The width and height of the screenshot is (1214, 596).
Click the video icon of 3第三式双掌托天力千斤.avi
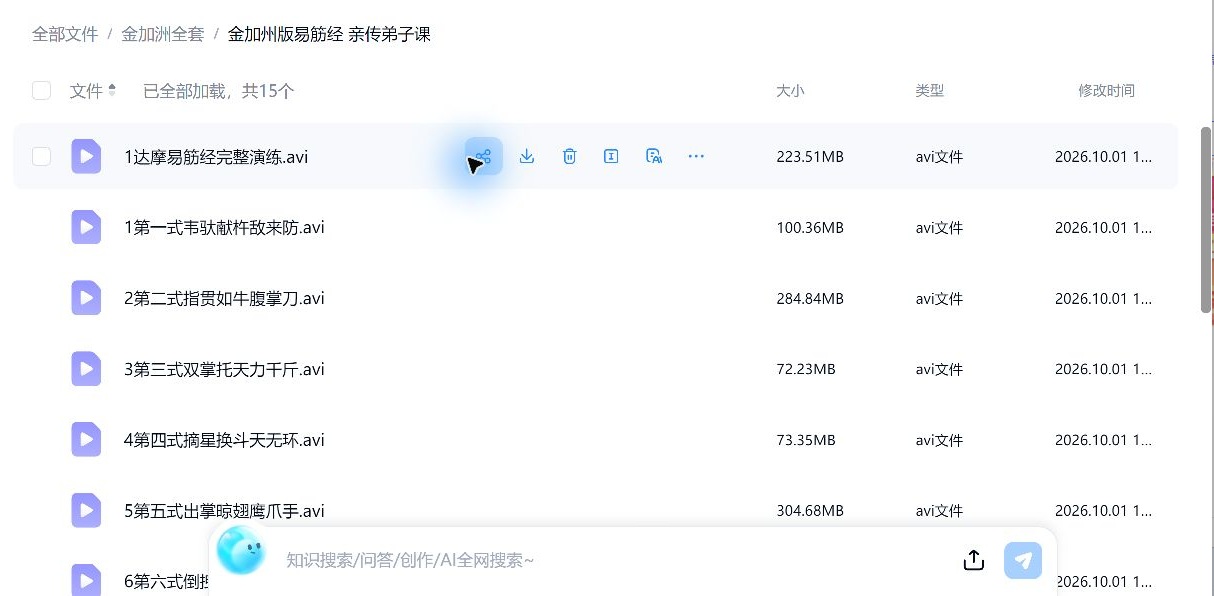86,369
